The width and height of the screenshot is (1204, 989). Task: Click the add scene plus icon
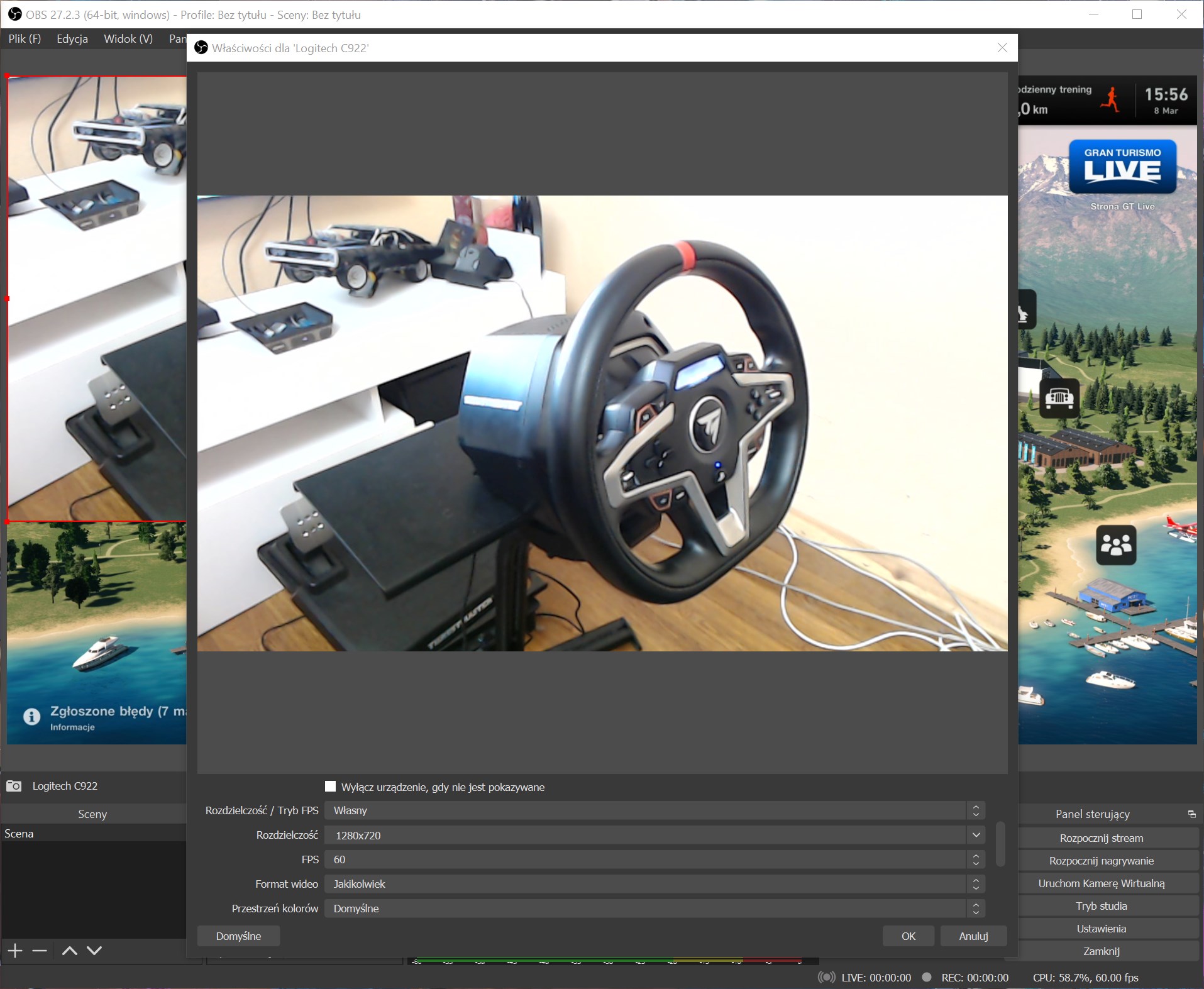(15, 951)
